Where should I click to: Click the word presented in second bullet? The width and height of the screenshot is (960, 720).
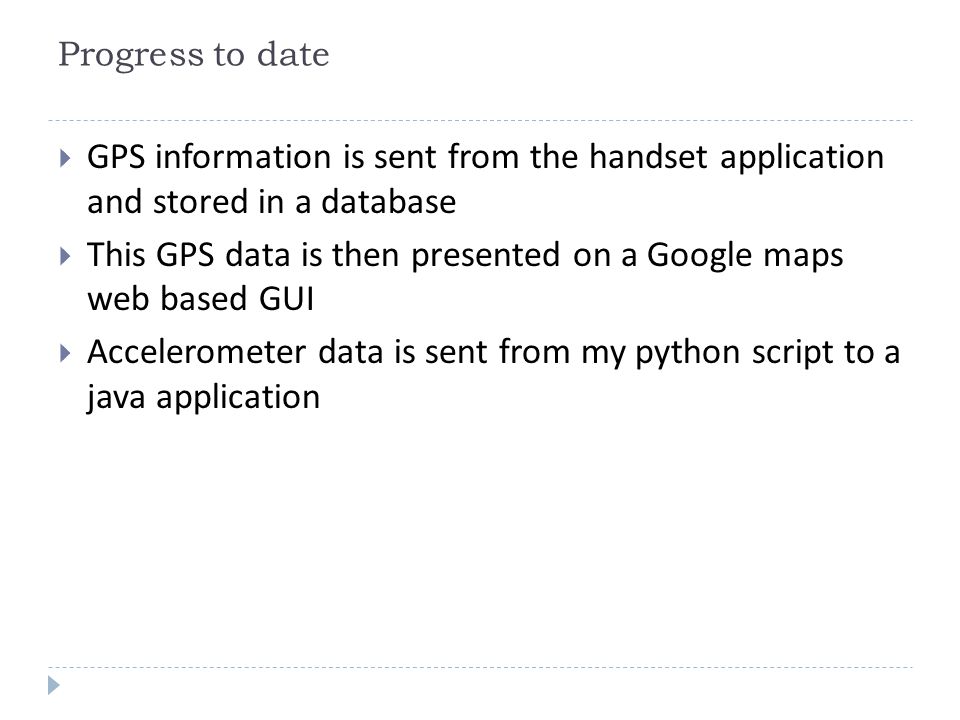pos(486,257)
